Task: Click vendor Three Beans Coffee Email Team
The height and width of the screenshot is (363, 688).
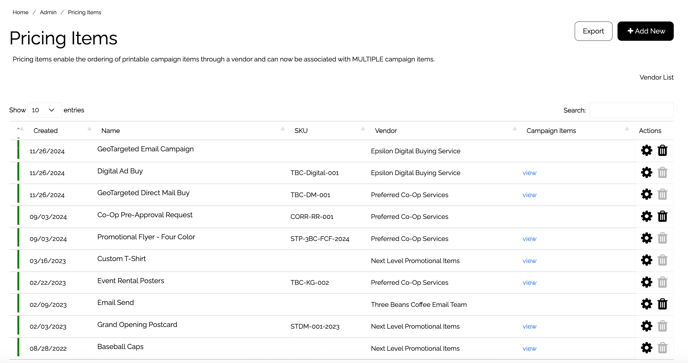Action: (x=419, y=305)
